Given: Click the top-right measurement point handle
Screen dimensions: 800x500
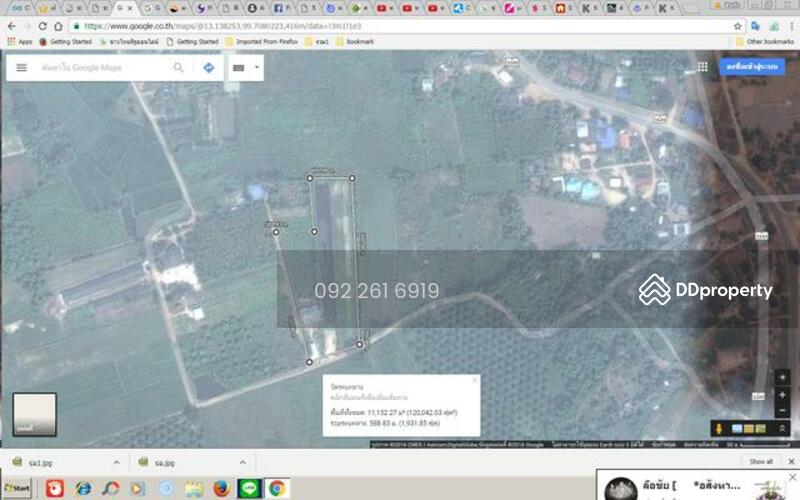Looking at the screenshot, I should pyautogui.click(x=352, y=178).
